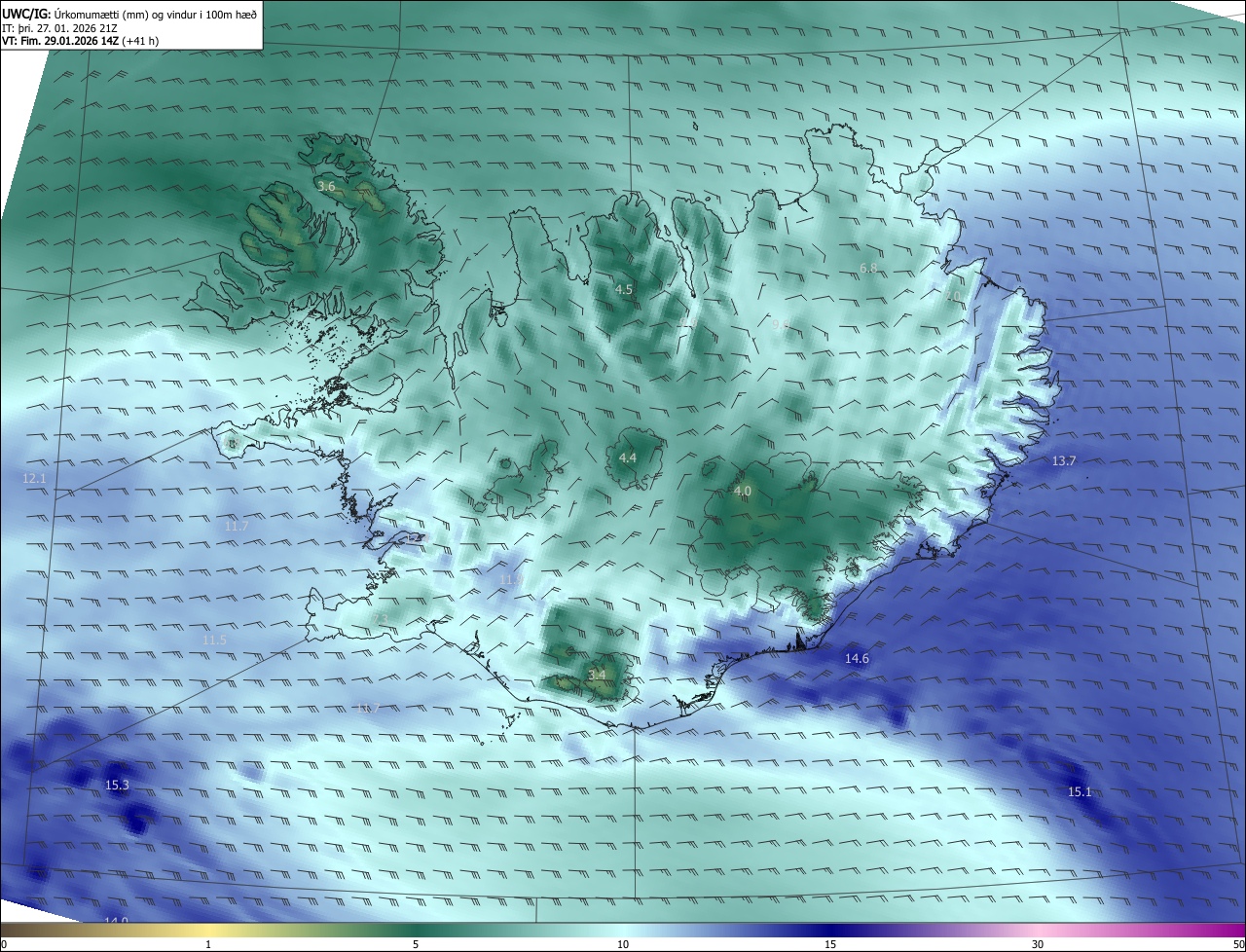Click the '9.6' value on the map
The width and height of the screenshot is (1246, 952).
pyautogui.click(x=780, y=324)
